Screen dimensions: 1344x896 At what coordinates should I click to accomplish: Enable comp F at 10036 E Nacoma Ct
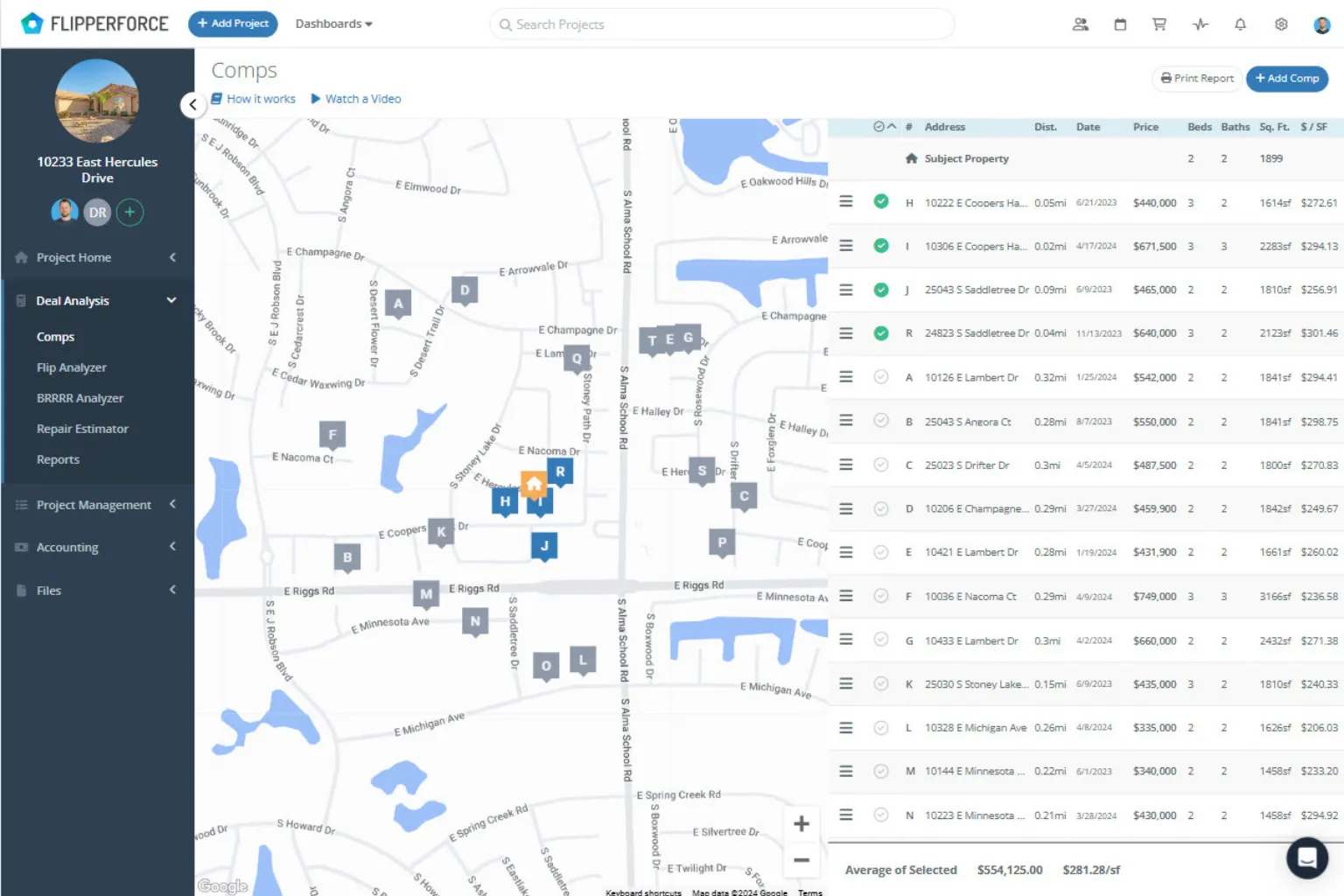click(x=881, y=596)
